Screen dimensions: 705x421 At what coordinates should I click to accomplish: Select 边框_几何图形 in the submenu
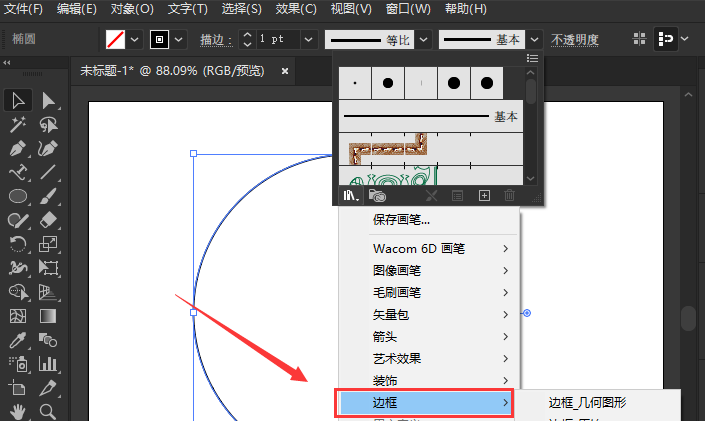[587, 403]
